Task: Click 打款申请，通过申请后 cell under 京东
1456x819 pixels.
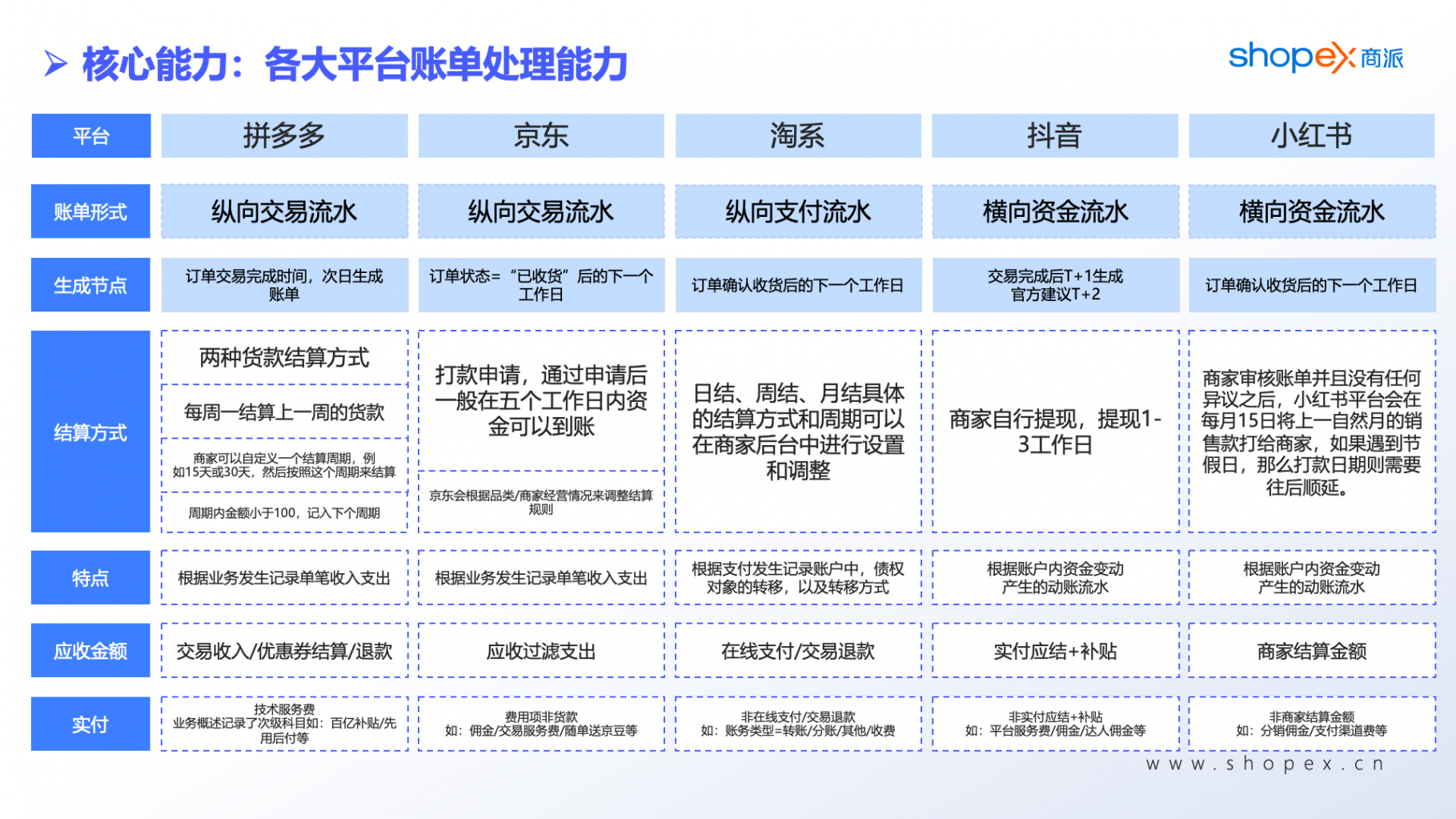Action: [x=541, y=400]
